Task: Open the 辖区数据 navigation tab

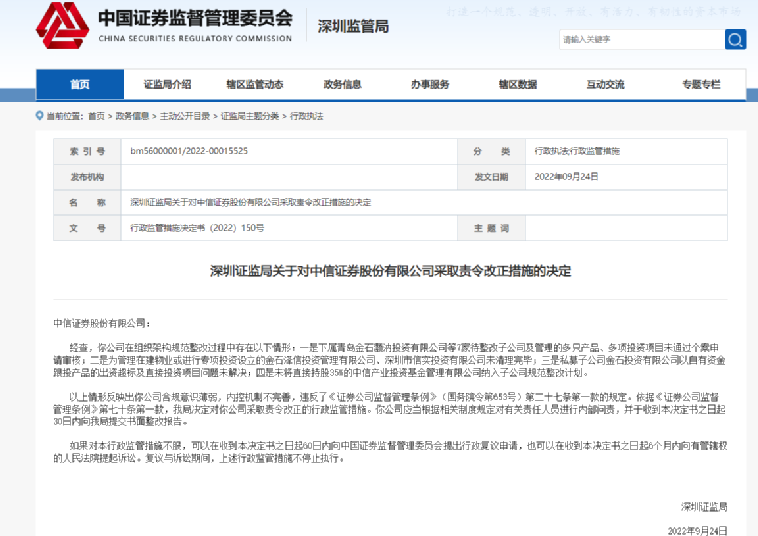Action: click(518, 85)
